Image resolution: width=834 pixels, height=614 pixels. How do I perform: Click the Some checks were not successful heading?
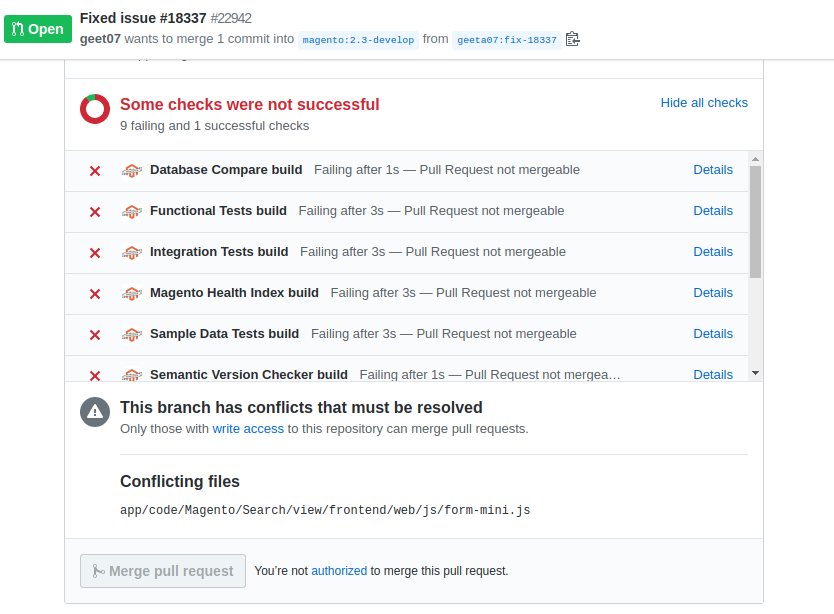click(x=249, y=104)
